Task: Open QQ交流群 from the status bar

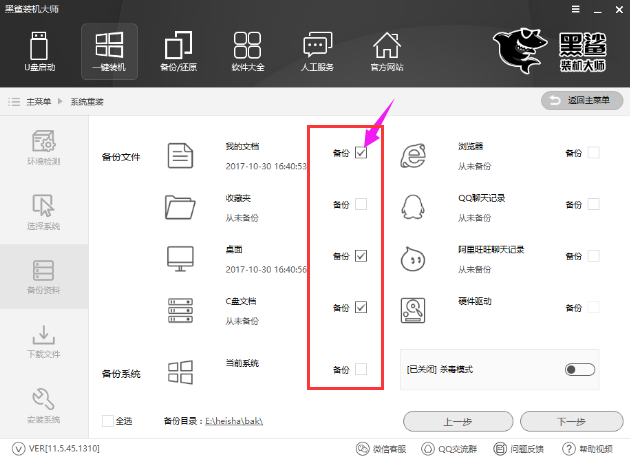Action: tap(428, 448)
